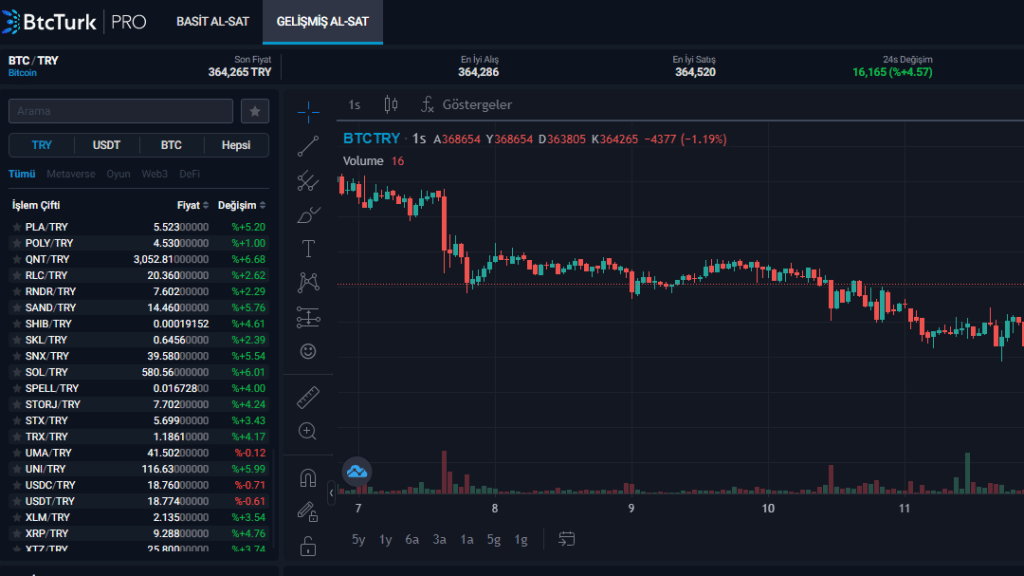This screenshot has width=1024, height=576.
Task: Toggle lock all drawing tools
Action: click(x=308, y=545)
